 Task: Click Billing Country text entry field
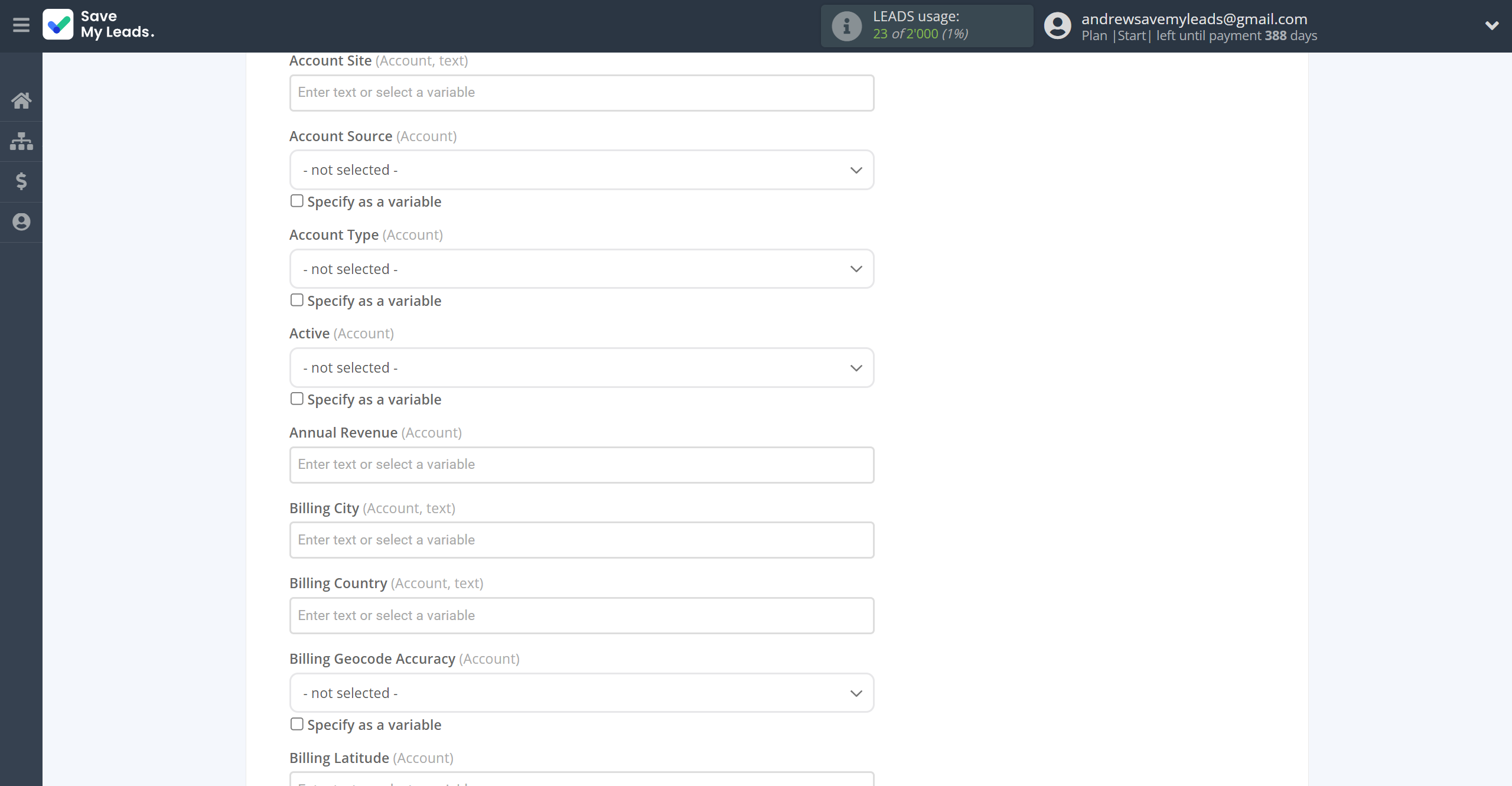pos(581,615)
